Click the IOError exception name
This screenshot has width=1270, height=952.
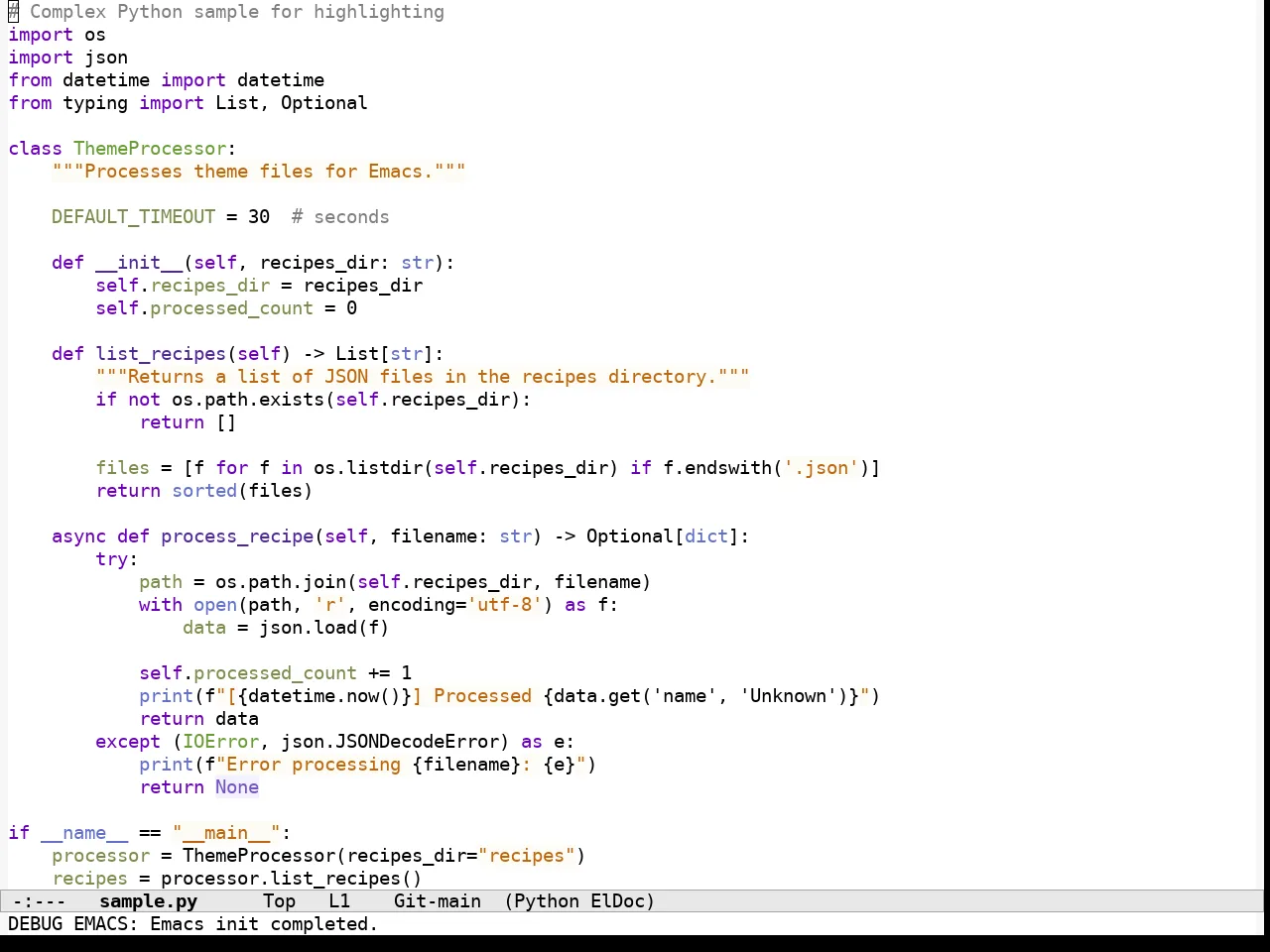(220, 742)
